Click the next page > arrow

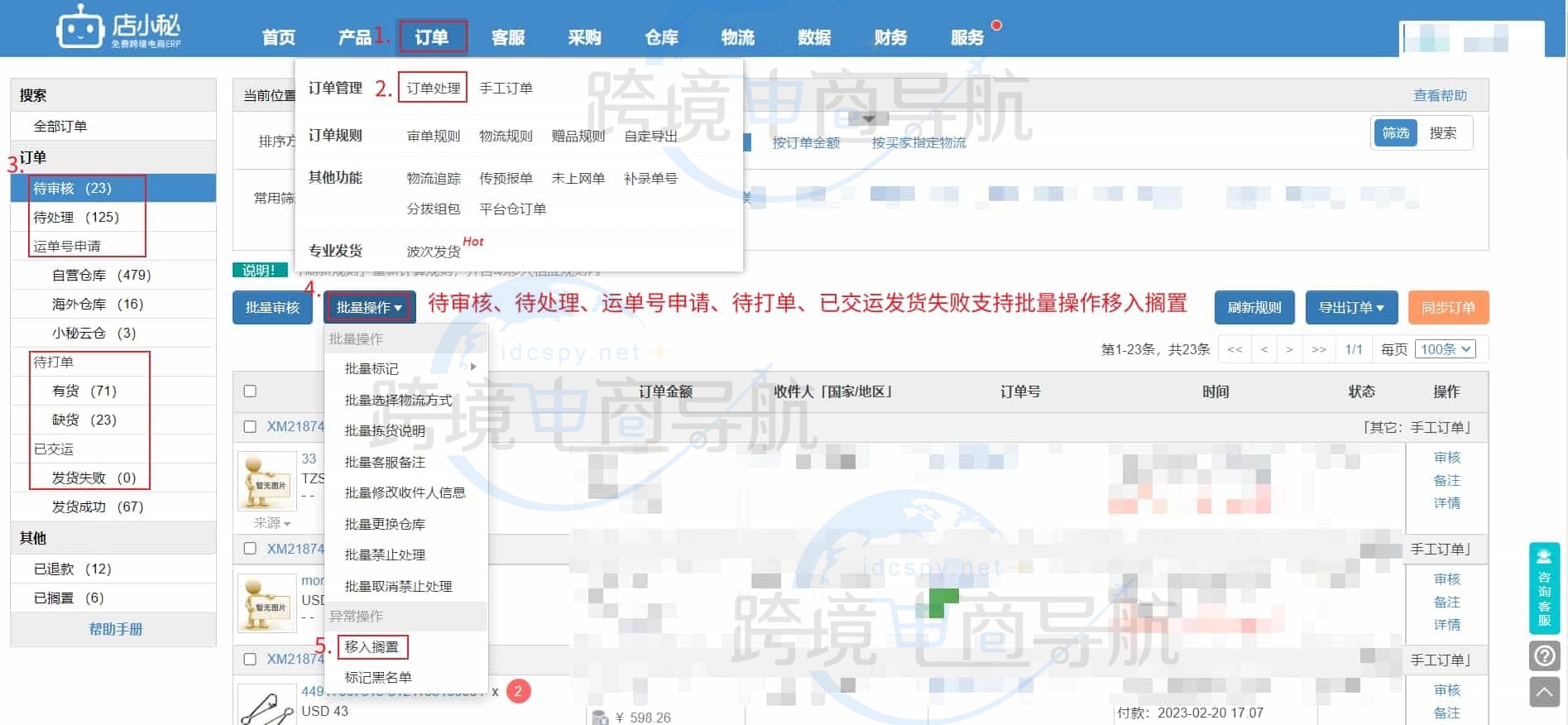[x=1289, y=349]
